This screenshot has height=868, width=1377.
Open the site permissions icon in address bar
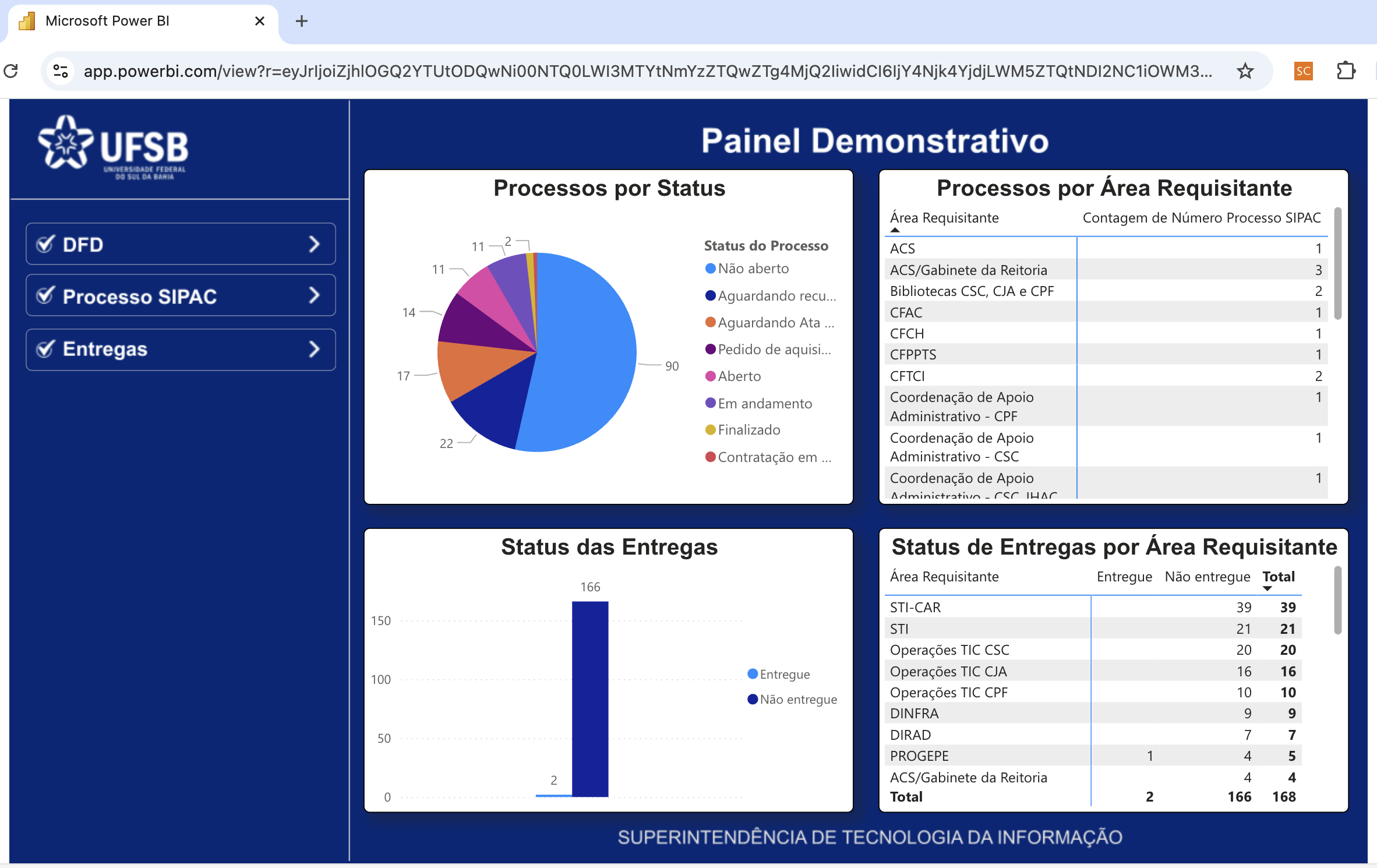[x=60, y=70]
